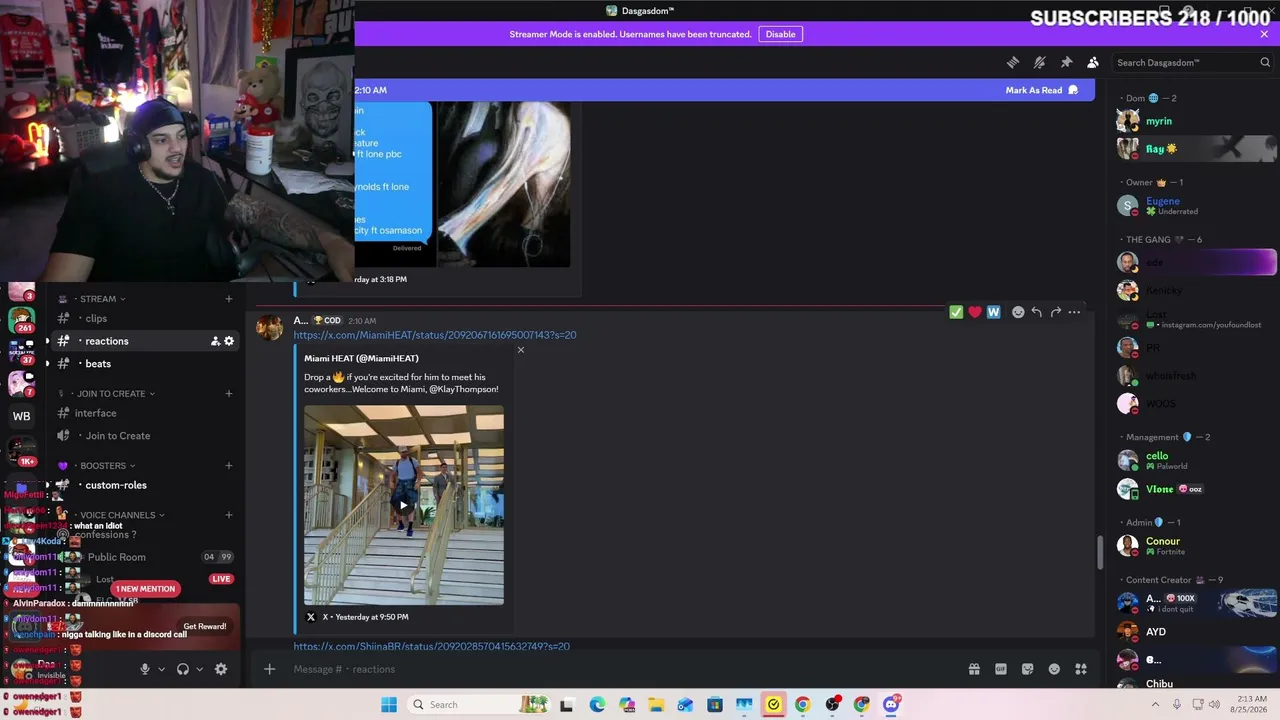Create invite for reactions channel

click(x=215, y=341)
